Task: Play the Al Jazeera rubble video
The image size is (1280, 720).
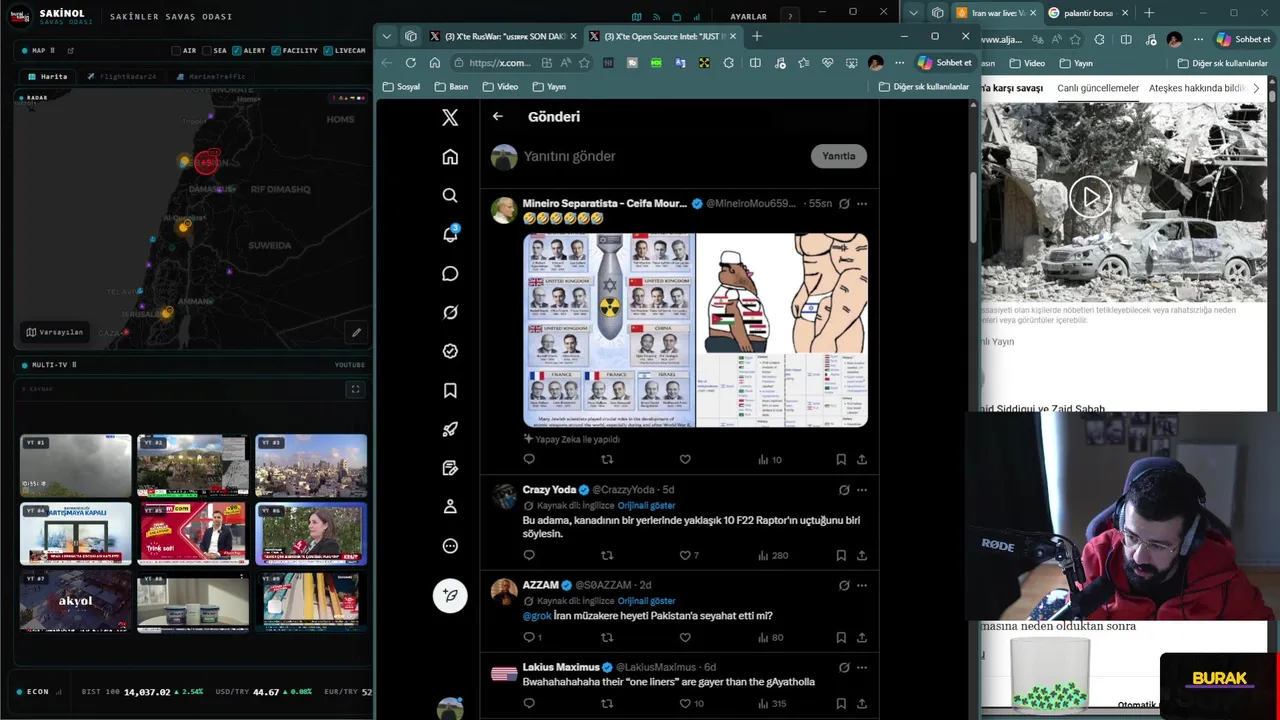Action: pyautogui.click(x=1090, y=197)
